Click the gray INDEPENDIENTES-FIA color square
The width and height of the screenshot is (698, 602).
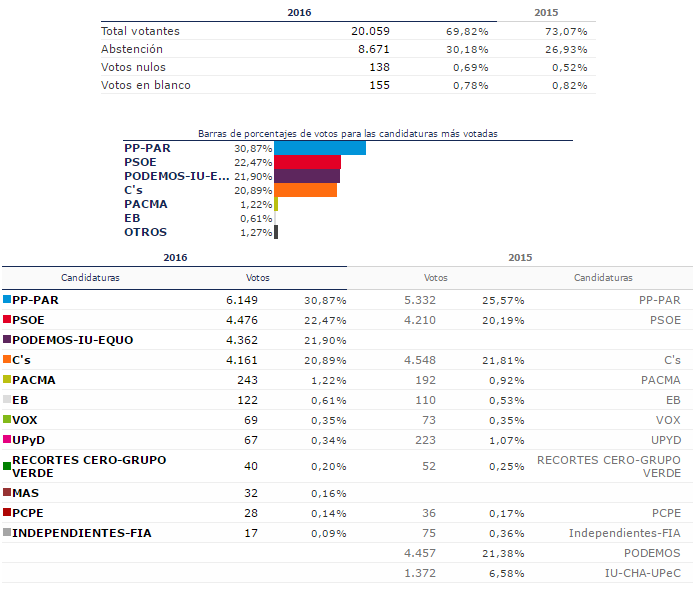tap(7, 533)
